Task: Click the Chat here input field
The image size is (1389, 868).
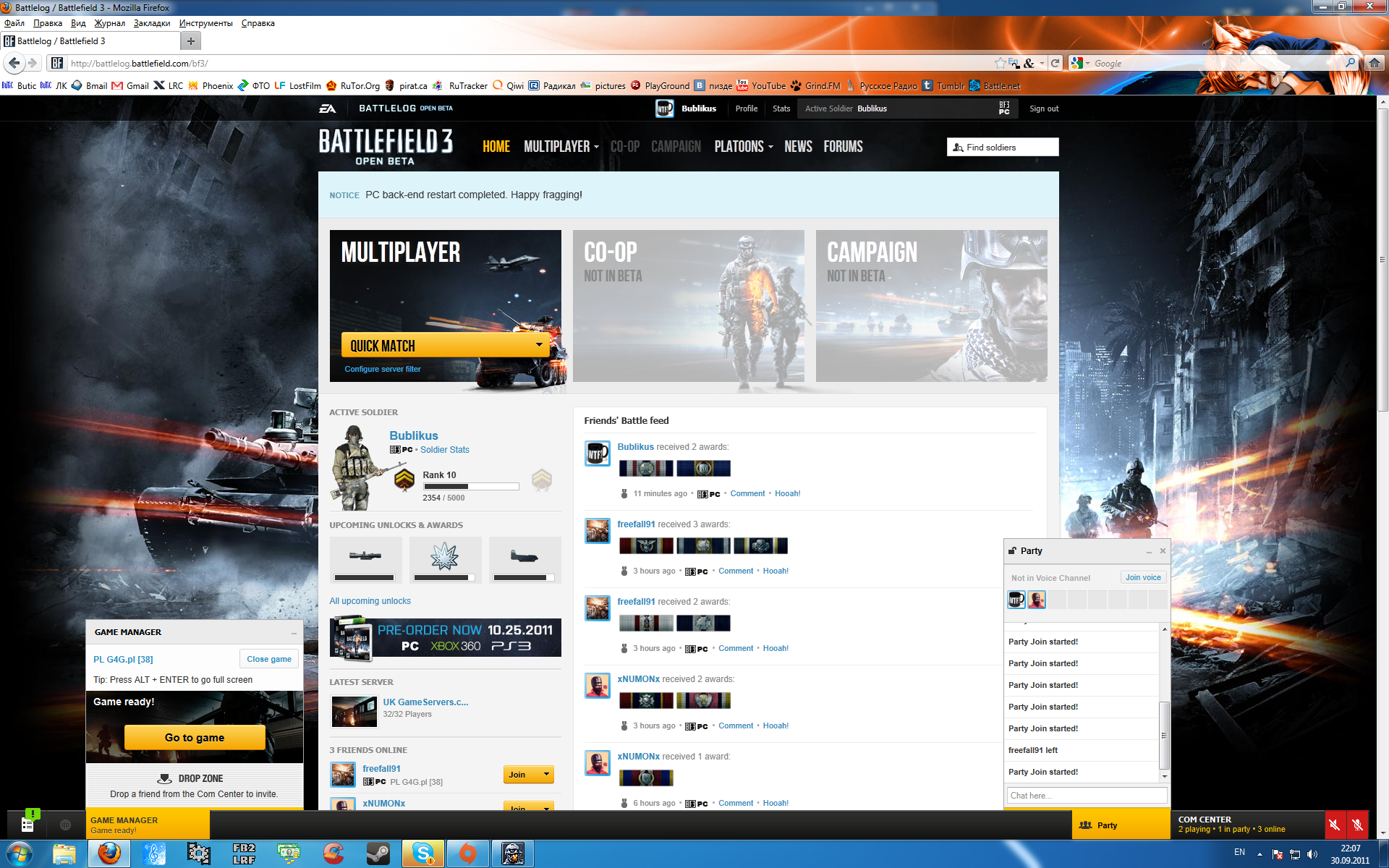Action: point(1087,796)
